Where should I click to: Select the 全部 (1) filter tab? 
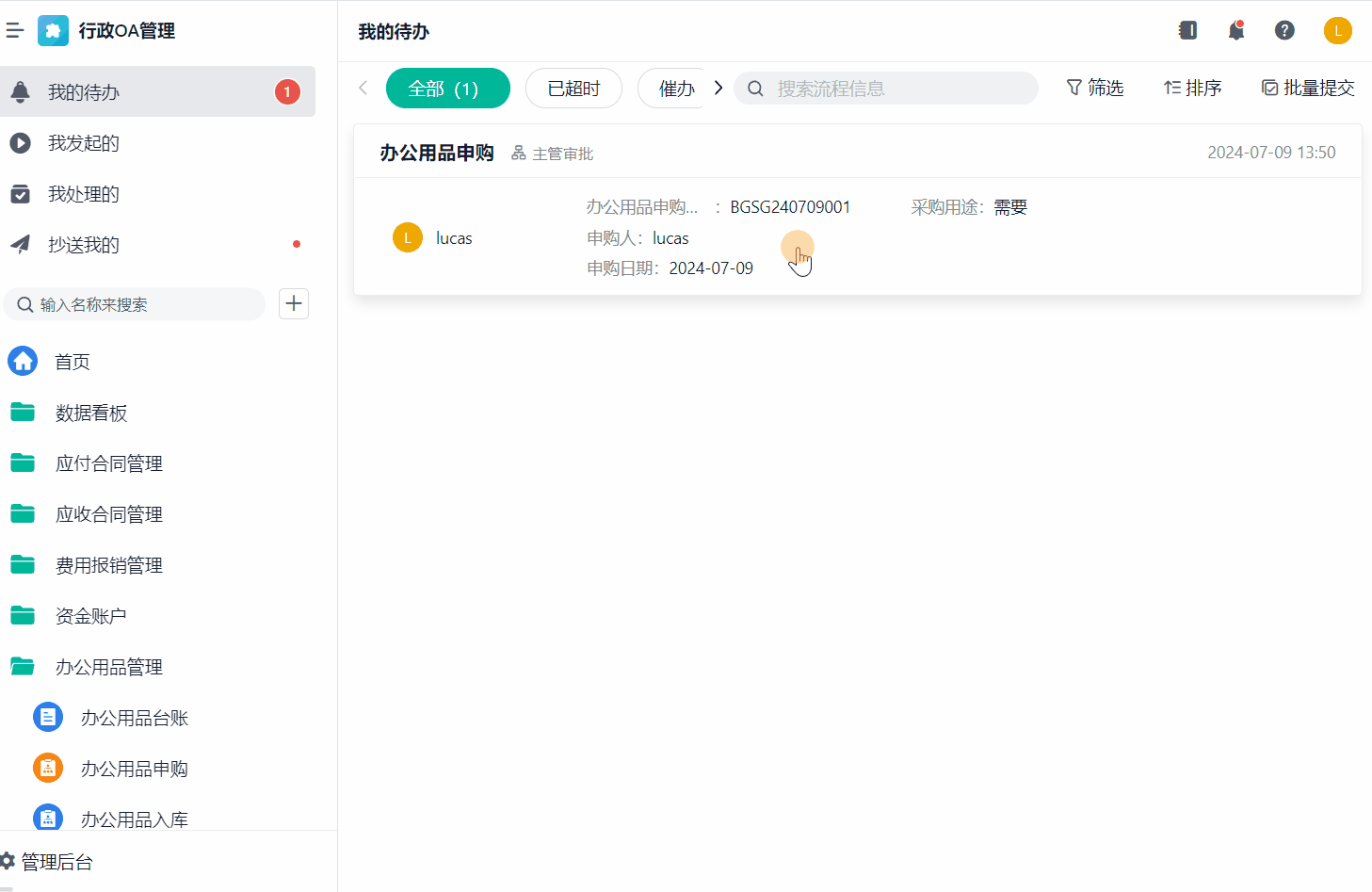click(x=447, y=89)
